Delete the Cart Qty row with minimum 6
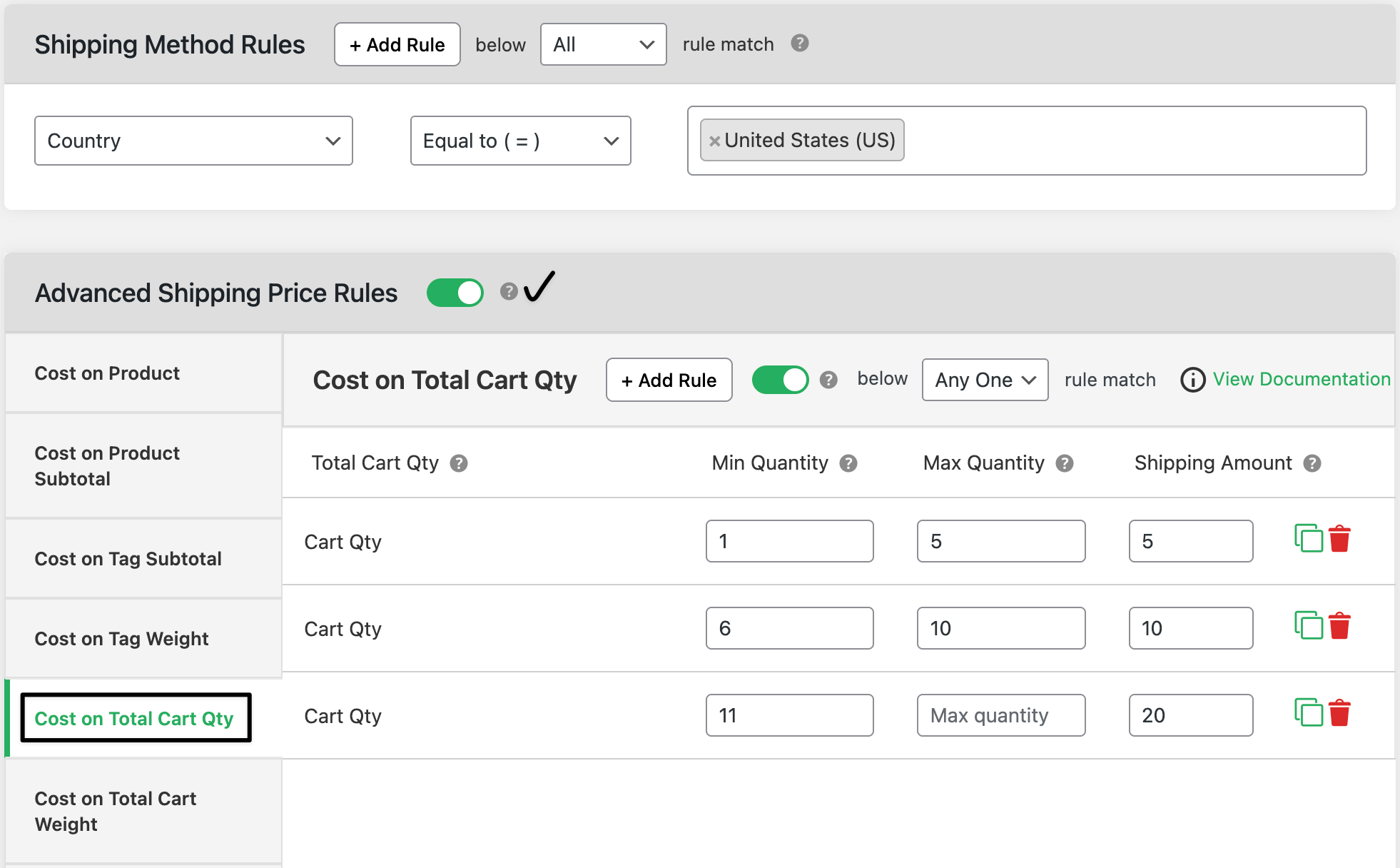The width and height of the screenshot is (1400, 868). point(1339,626)
